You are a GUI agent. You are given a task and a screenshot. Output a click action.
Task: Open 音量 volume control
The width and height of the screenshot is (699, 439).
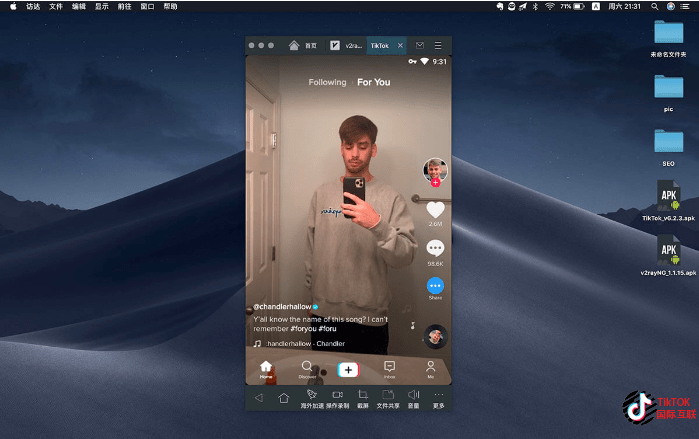click(414, 399)
